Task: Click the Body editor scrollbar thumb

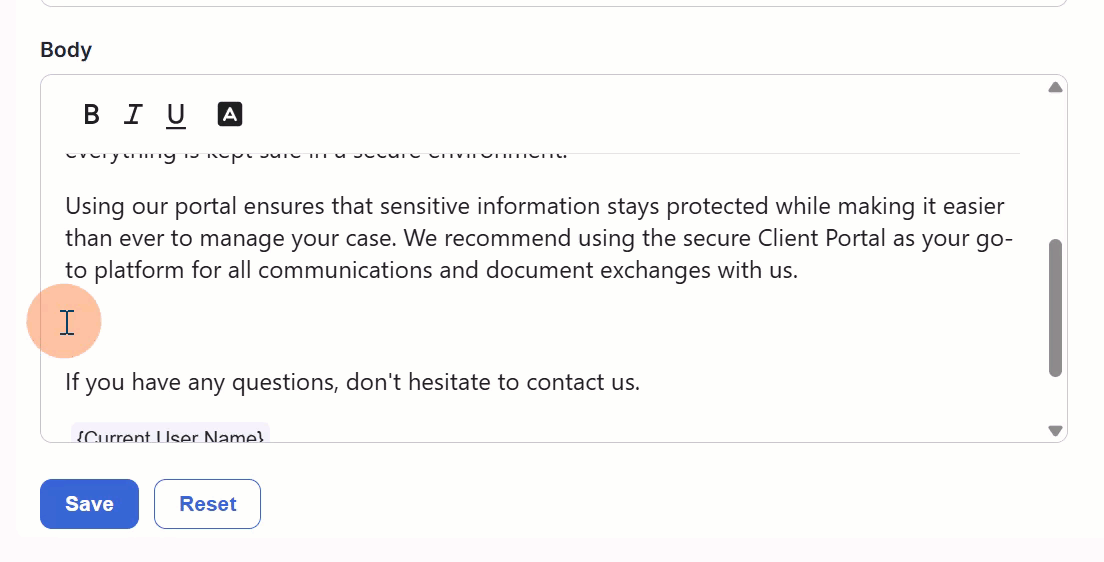Action: coord(1055,307)
